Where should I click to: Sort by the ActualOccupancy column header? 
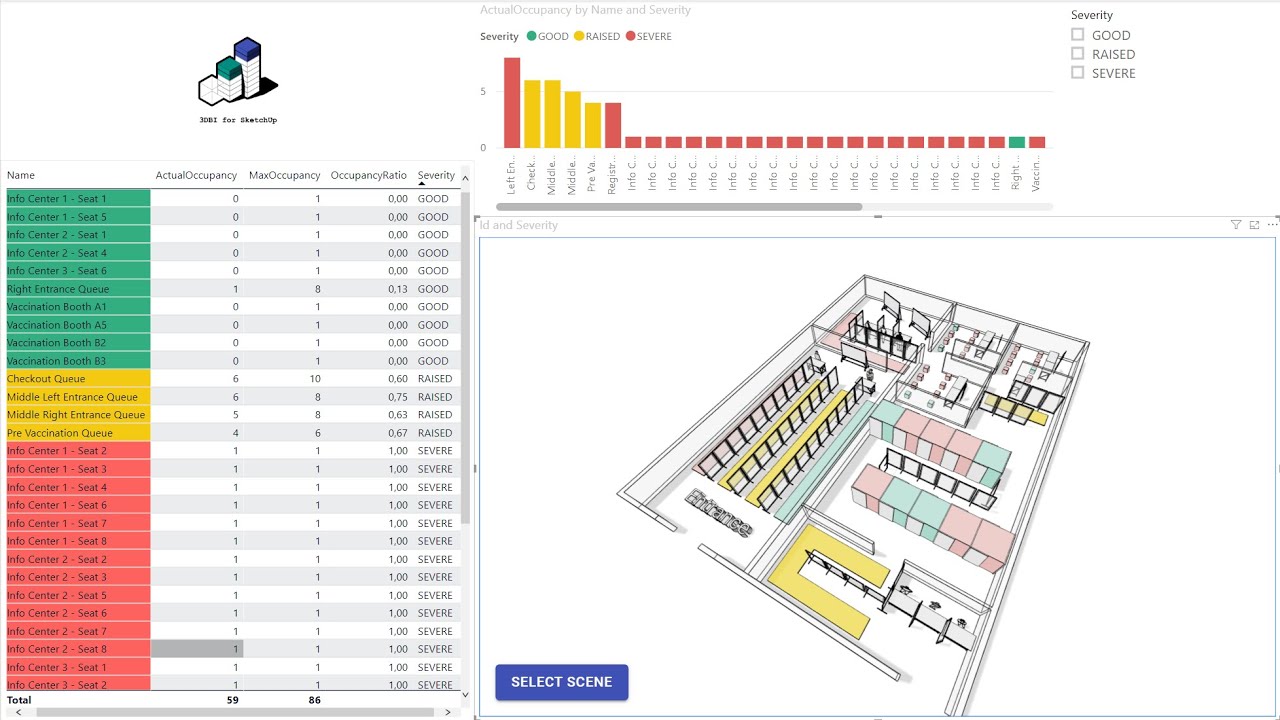click(x=196, y=175)
